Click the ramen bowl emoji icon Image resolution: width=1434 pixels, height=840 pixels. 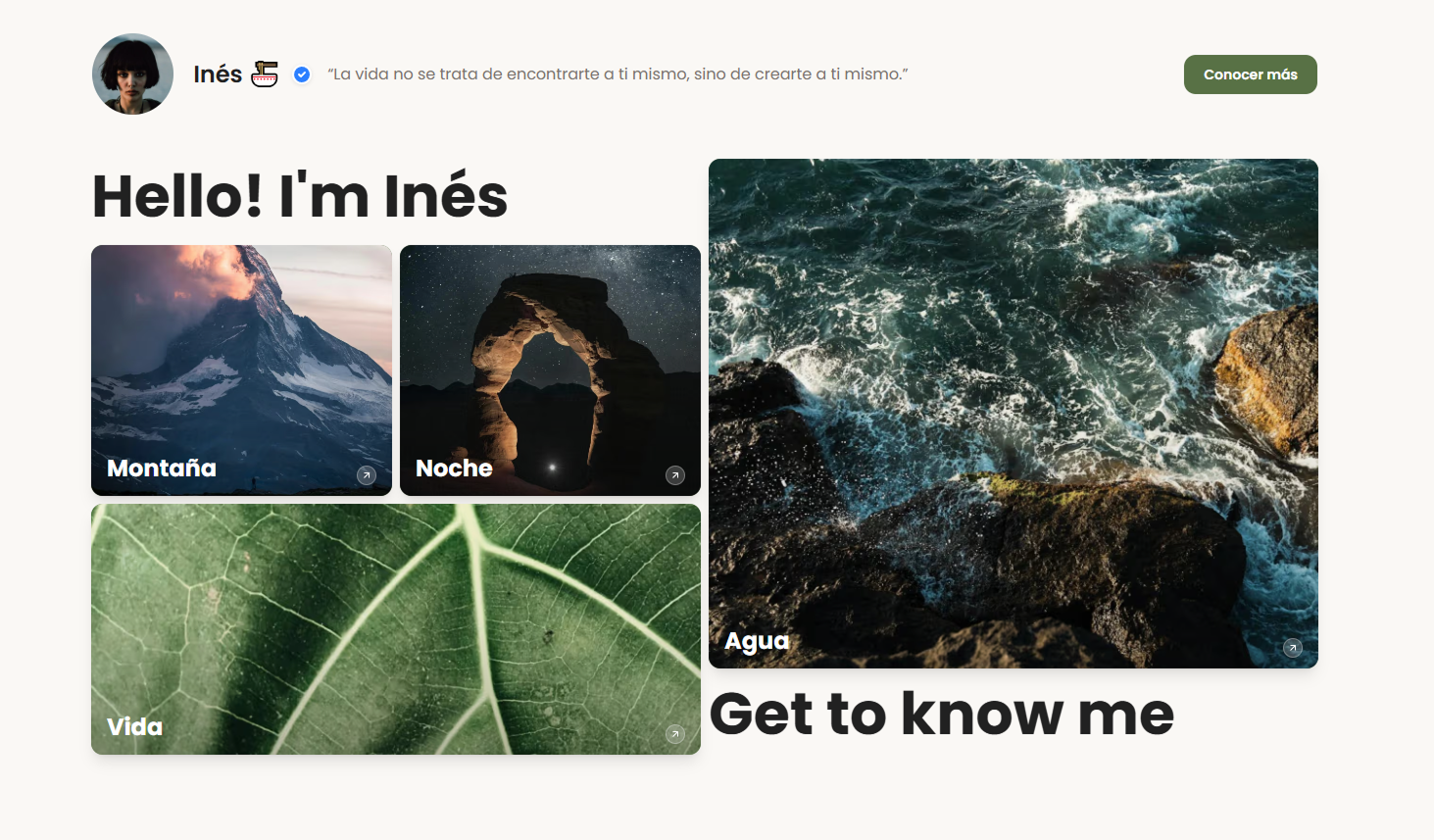pyautogui.click(x=265, y=74)
